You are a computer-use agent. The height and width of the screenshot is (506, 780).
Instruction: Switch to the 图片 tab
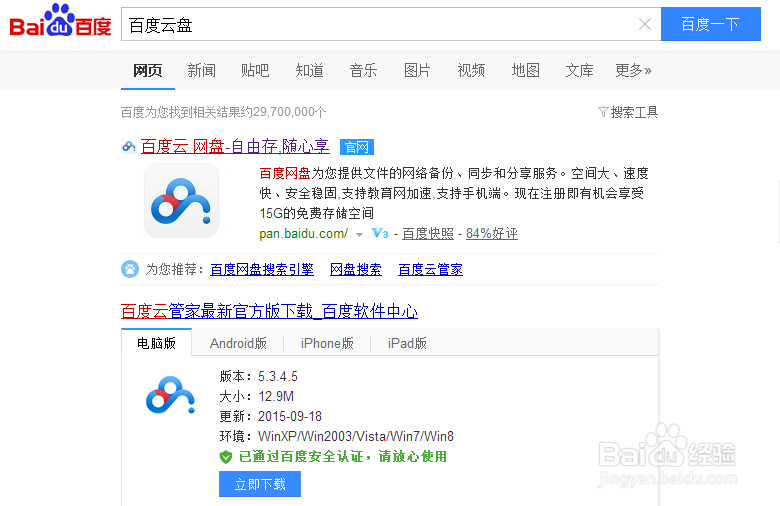coord(417,71)
